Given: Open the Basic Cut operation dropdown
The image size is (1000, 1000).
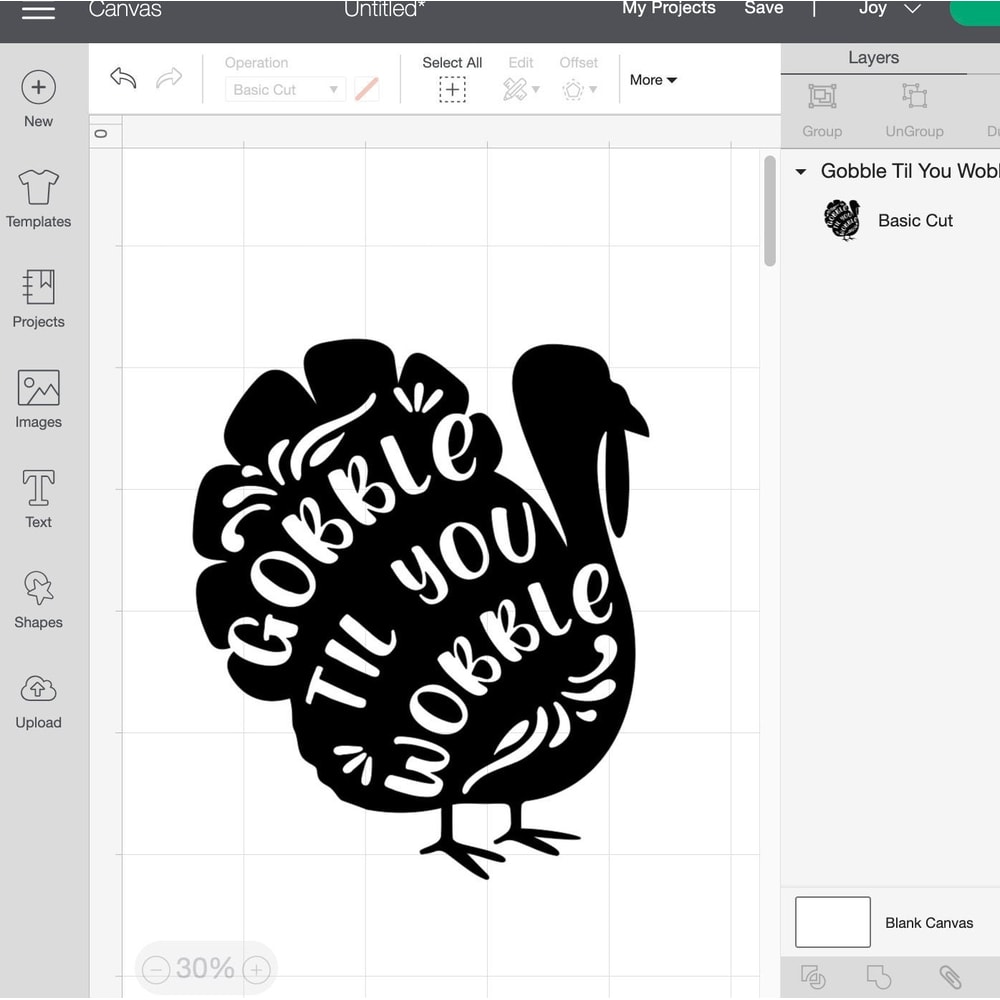Looking at the screenshot, I should 284,89.
